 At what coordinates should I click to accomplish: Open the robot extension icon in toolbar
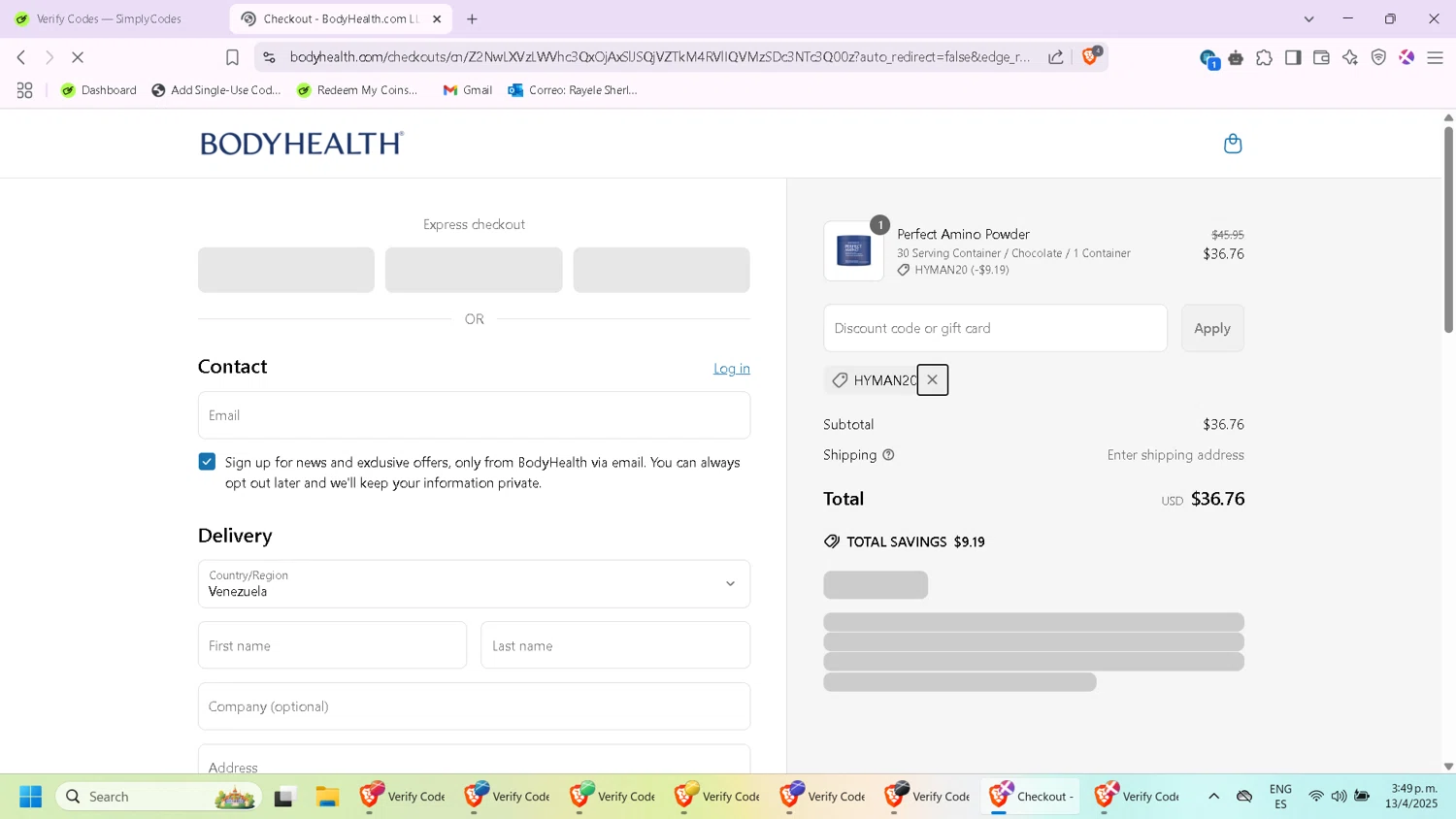coord(1236,58)
